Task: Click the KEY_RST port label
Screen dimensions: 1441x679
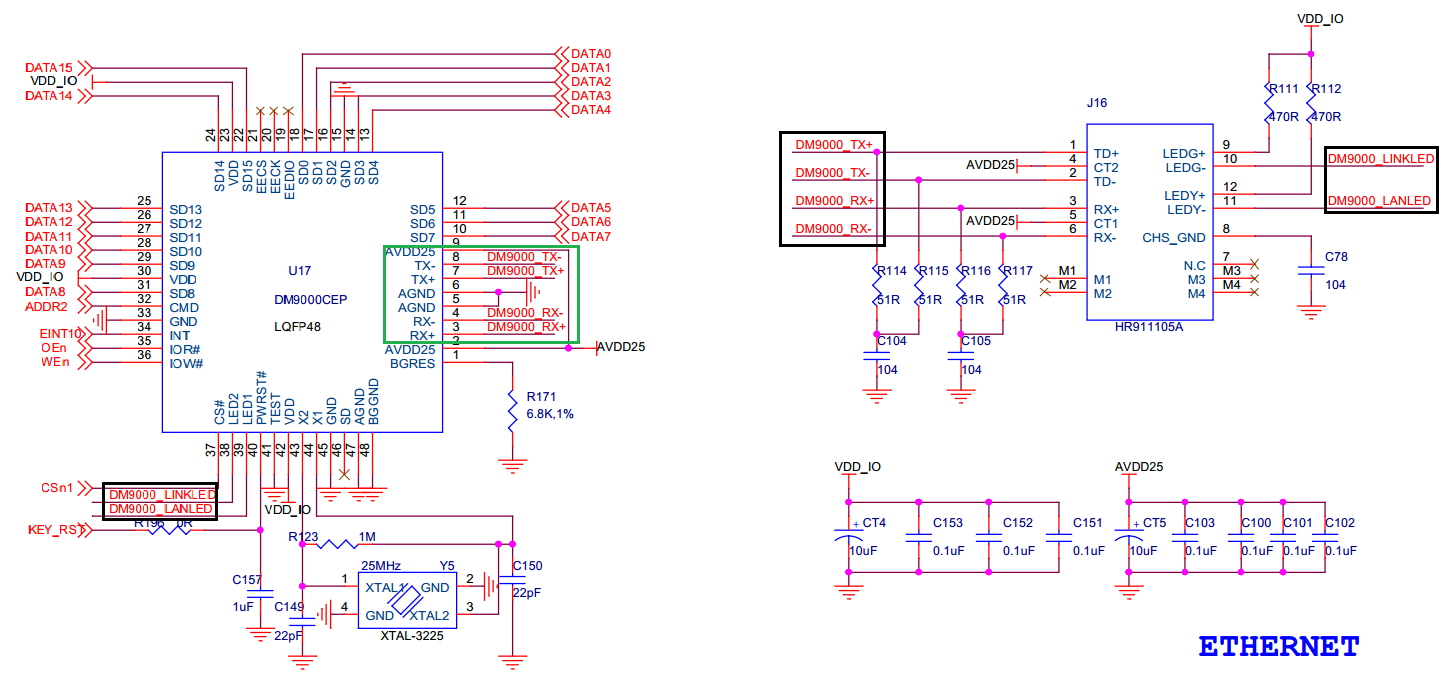Action: point(58,530)
